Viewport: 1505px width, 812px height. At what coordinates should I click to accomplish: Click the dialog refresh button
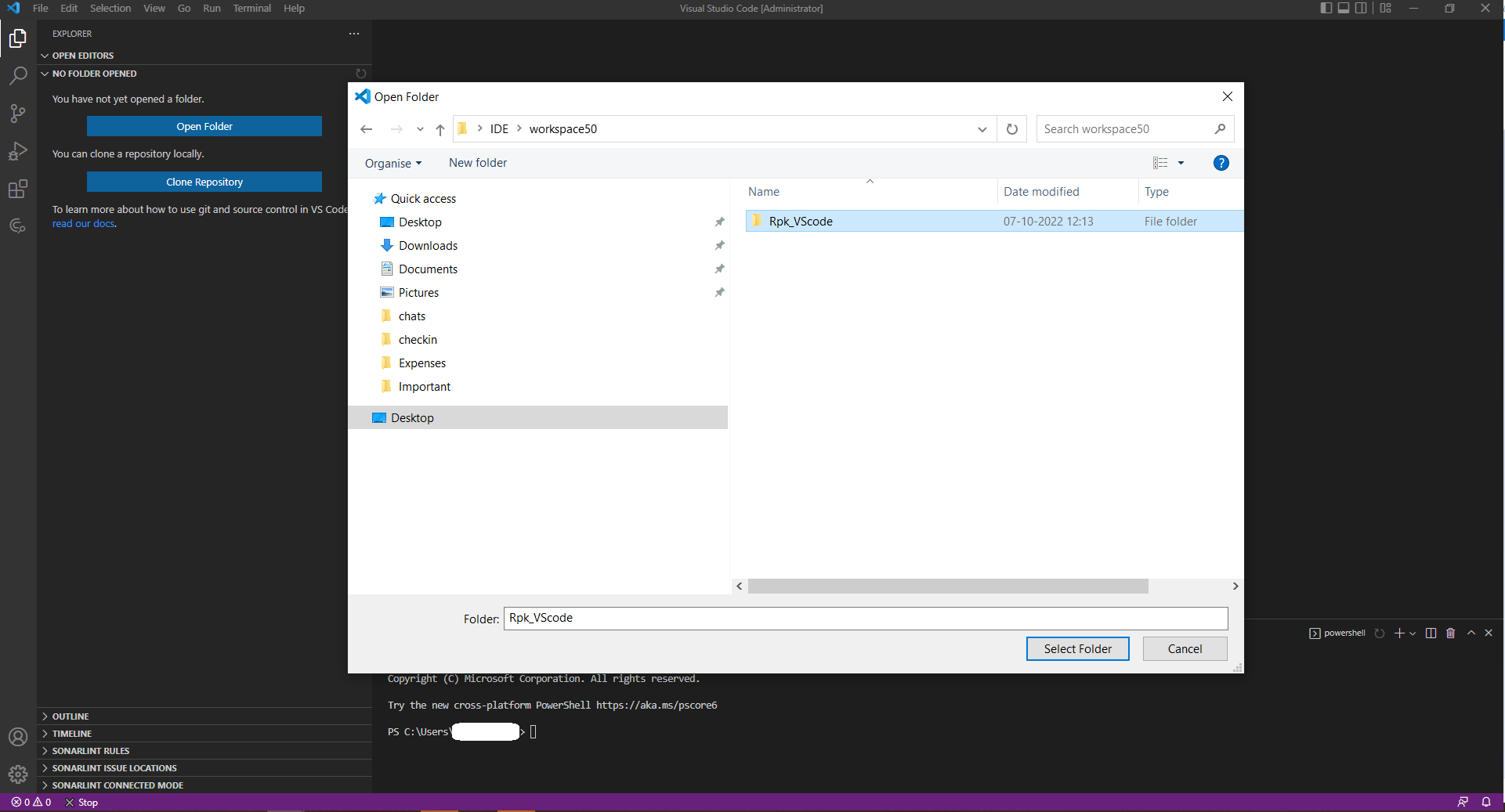[1011, 129]
